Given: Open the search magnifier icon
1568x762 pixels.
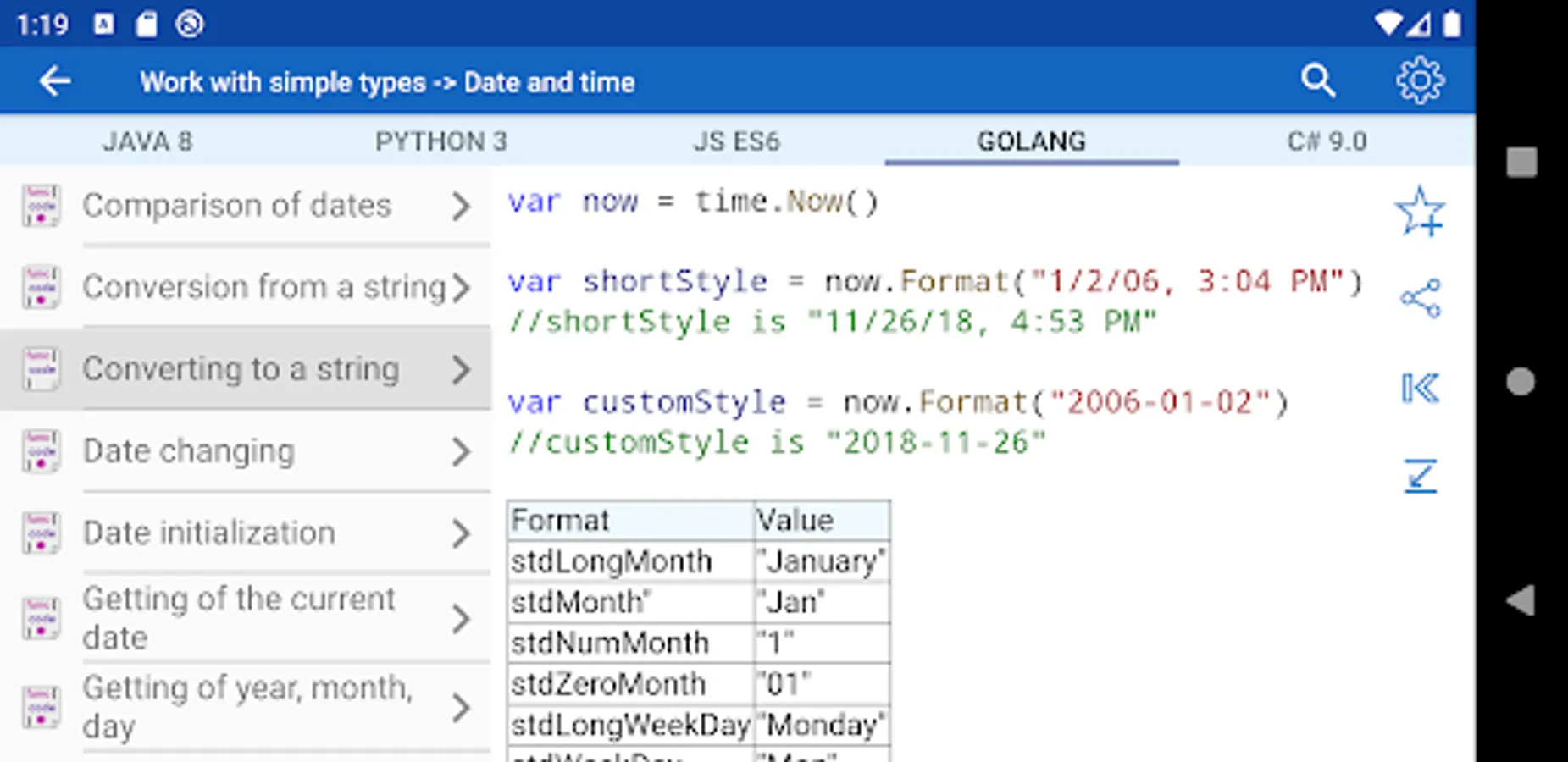Looking at the screenshot, I should point(1317,81).
